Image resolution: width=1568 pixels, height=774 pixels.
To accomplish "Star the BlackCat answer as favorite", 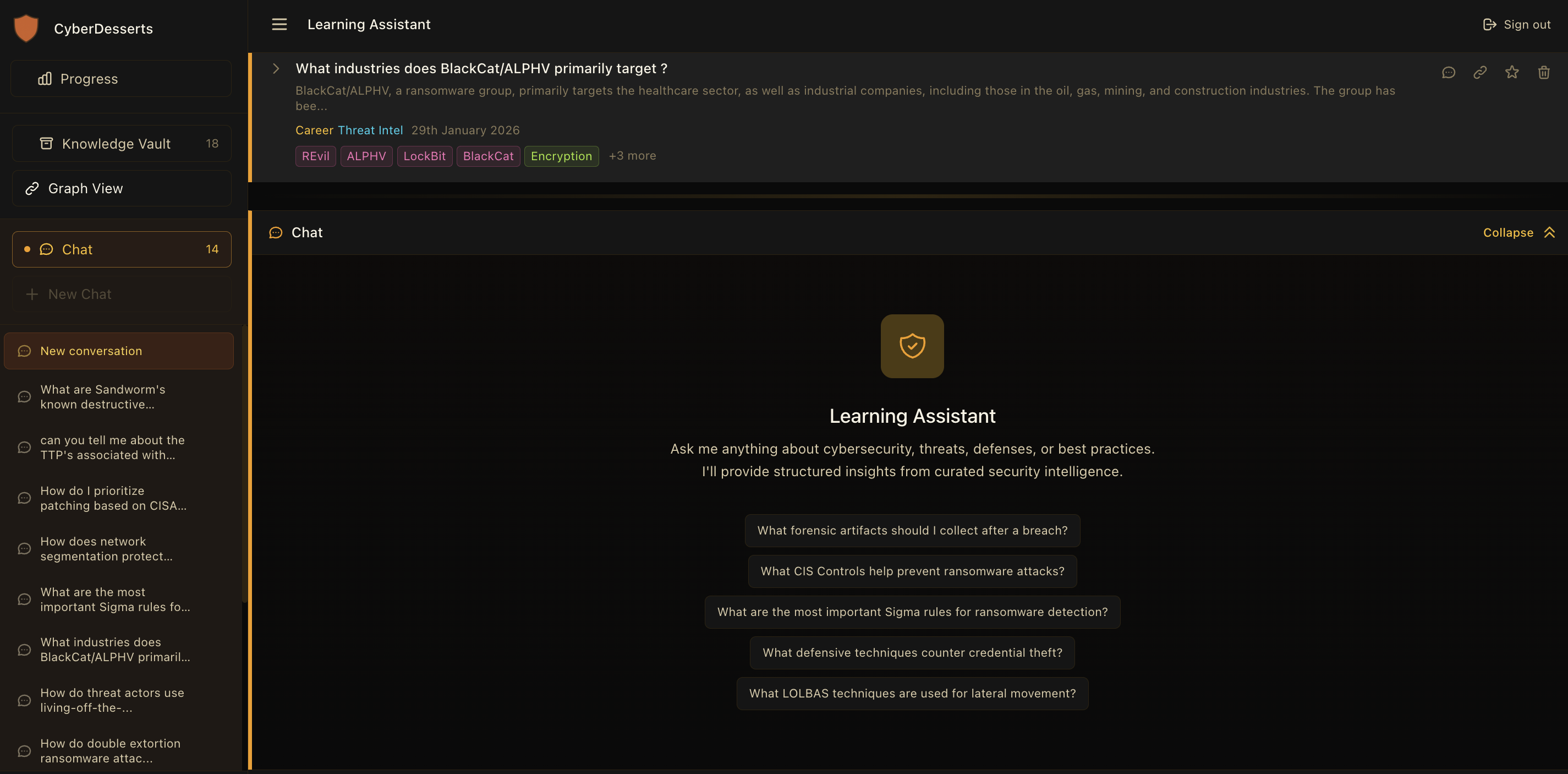I will (x=1512, y=72).
